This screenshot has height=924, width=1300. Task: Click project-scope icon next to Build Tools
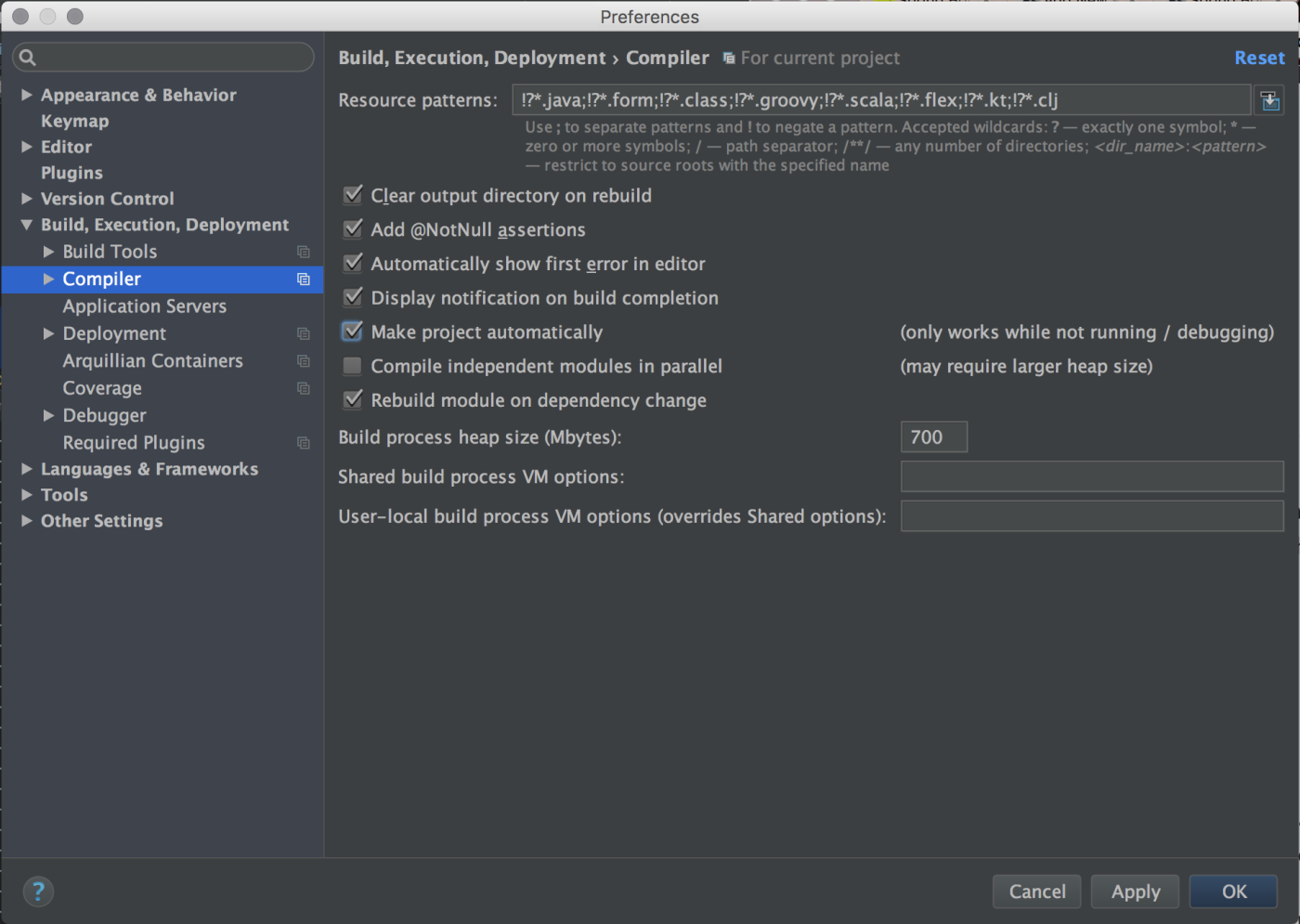303,252
